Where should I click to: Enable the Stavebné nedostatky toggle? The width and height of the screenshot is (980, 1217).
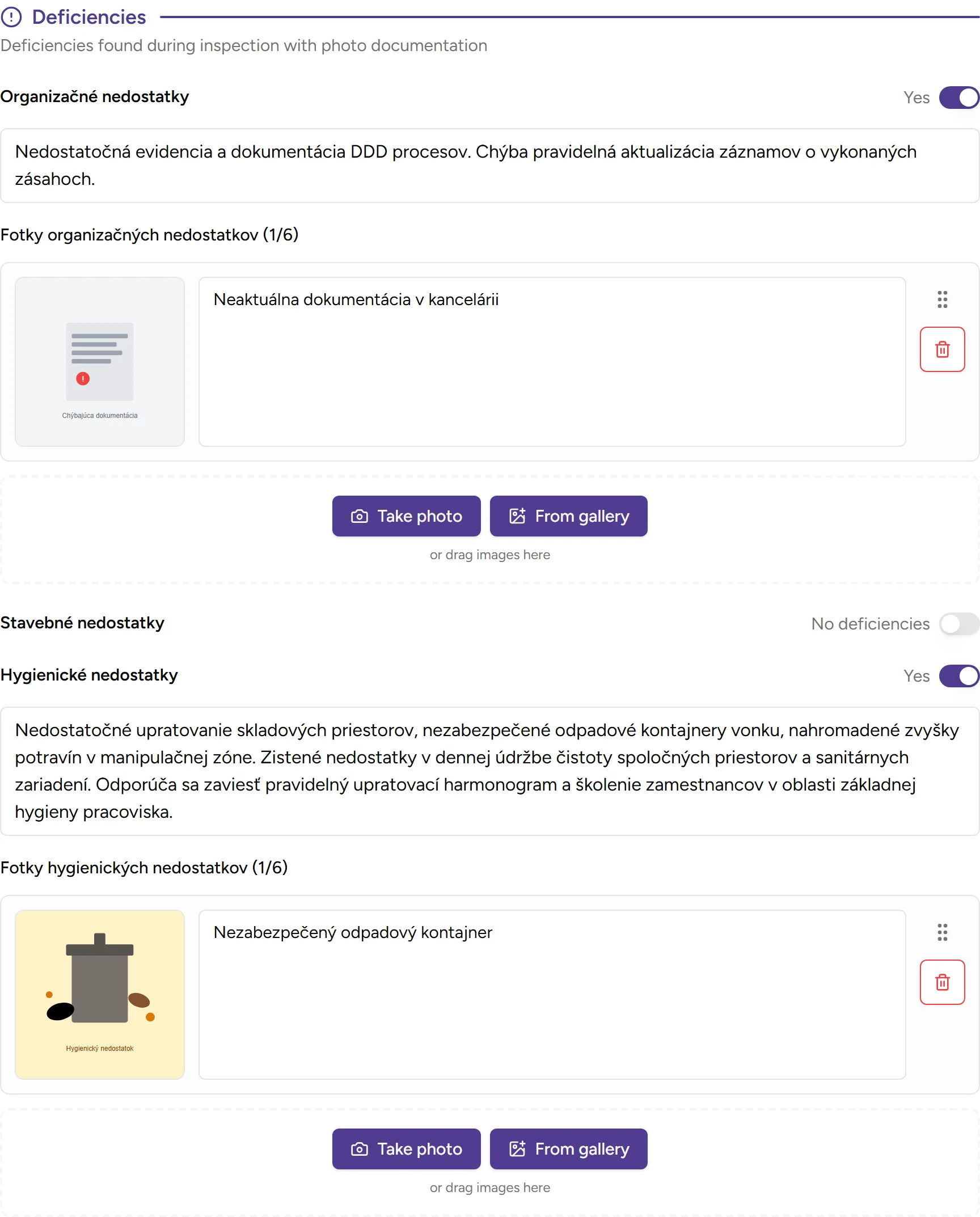(x=959, y=624)
